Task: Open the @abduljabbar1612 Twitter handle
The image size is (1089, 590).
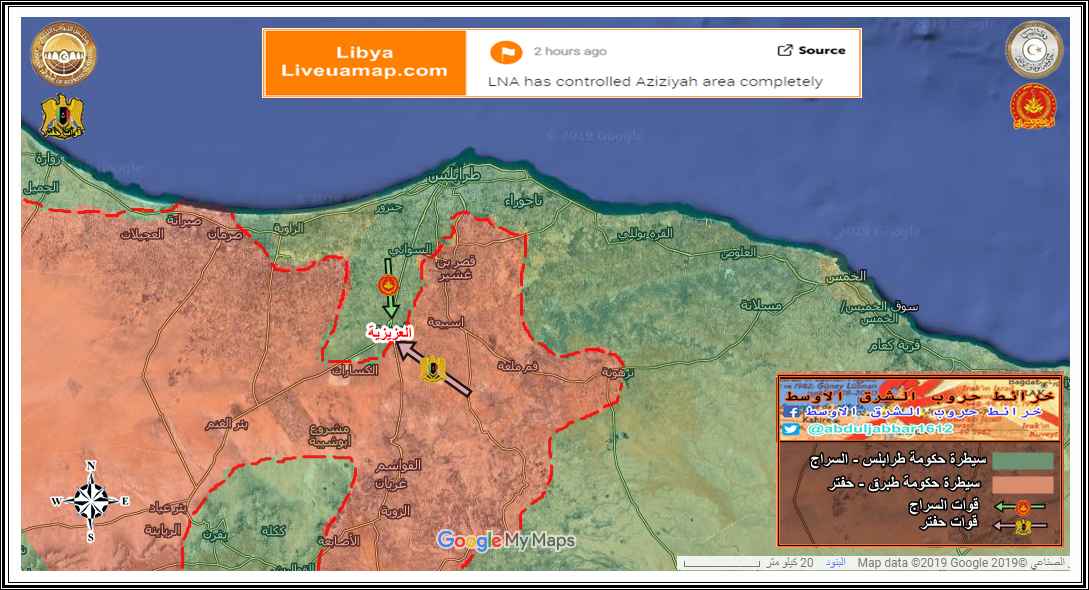Action: click(879, 429)
